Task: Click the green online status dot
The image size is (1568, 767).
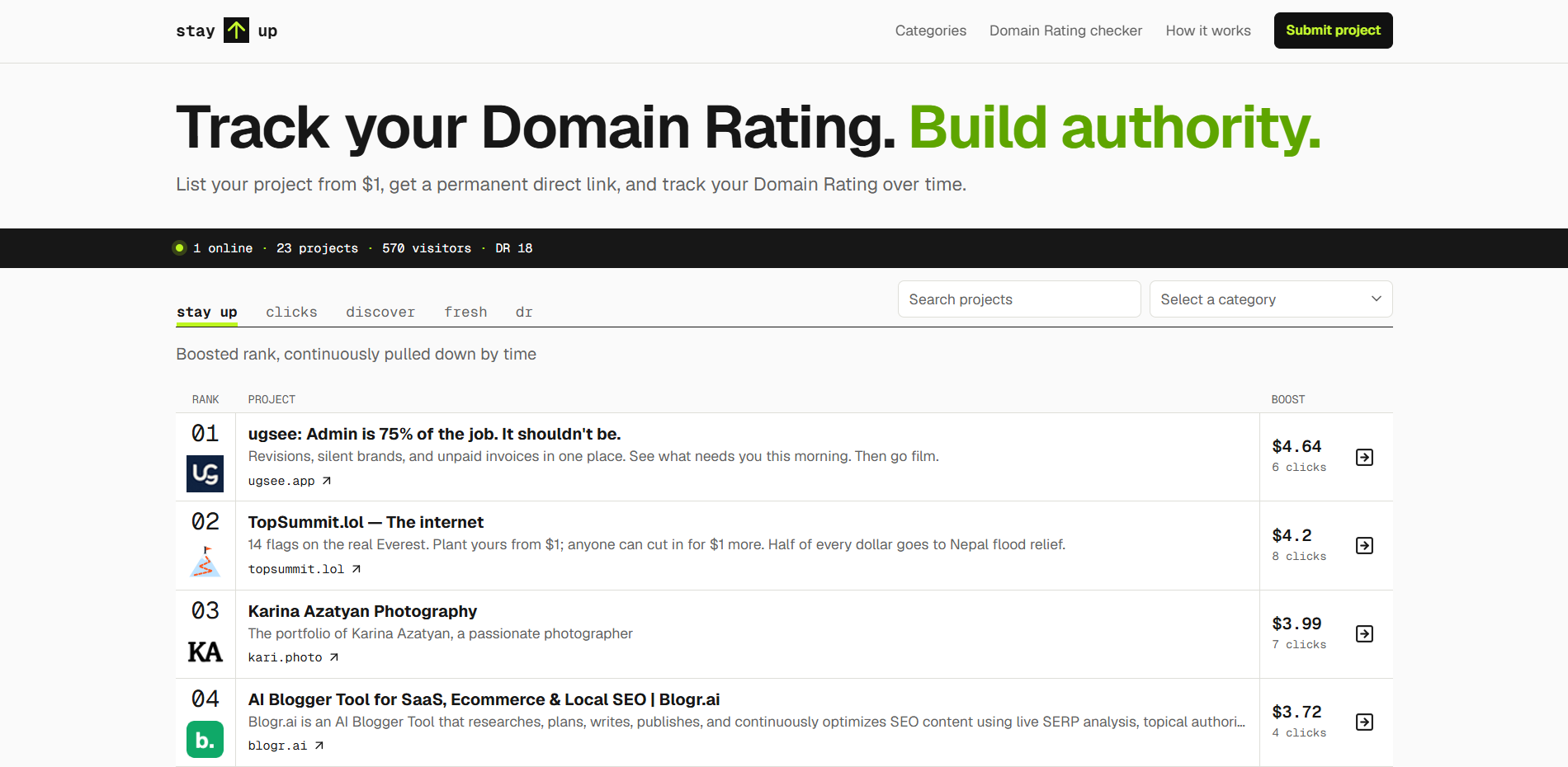Action: coord(179,248)
